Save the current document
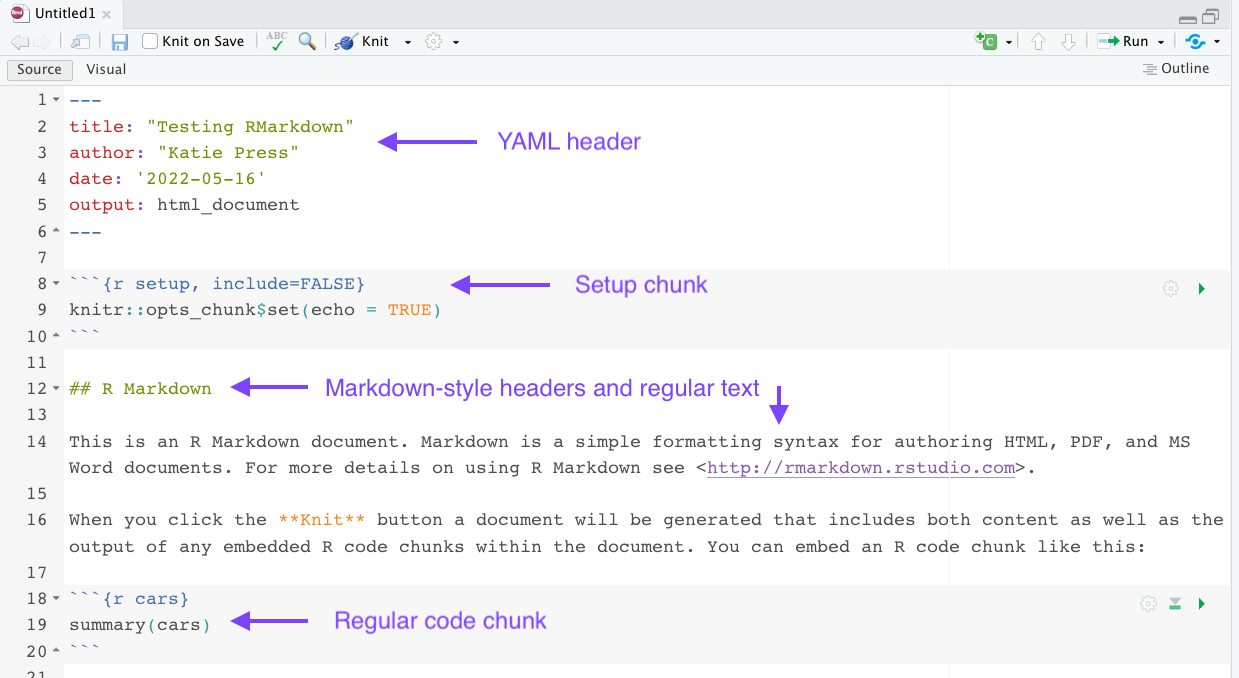1239x678 pixels. (x=120, y=42)
